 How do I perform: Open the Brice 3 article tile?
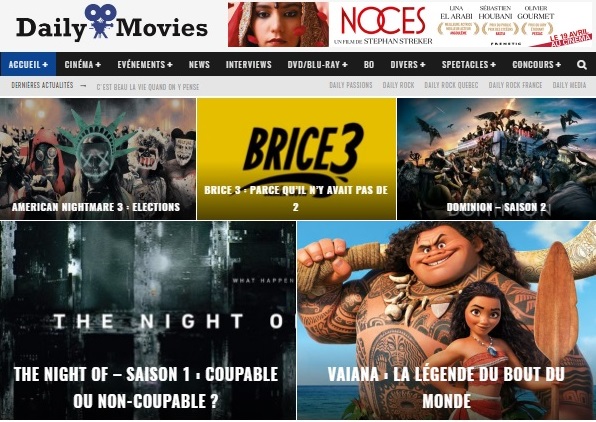click(296, 159)
